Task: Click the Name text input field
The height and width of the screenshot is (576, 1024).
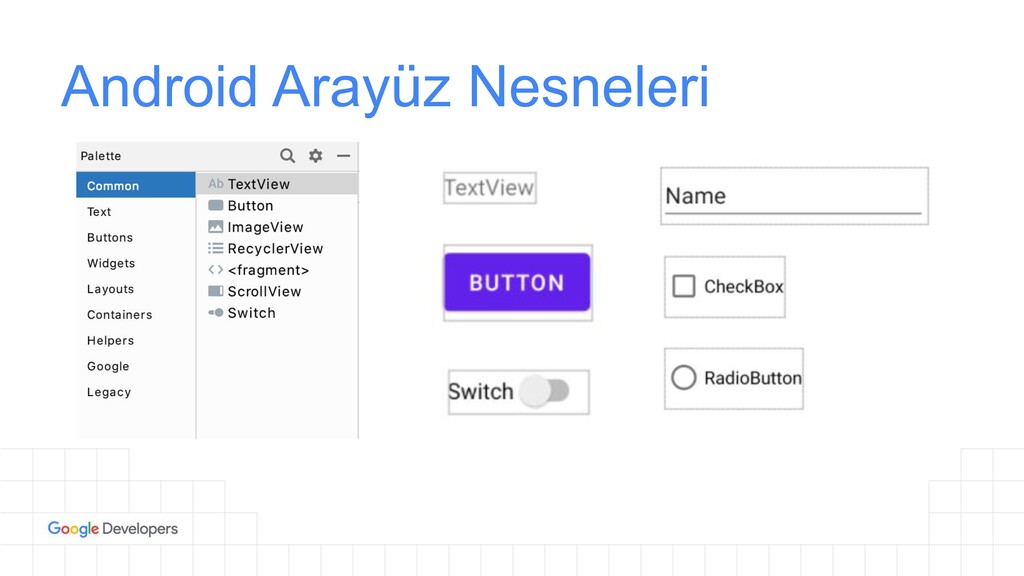Action: click(794, 196)
